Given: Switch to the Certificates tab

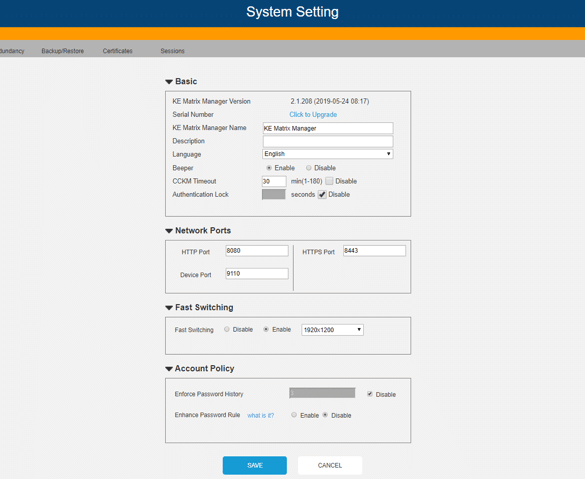Looking at the screenshot, I should coord(118,51).
